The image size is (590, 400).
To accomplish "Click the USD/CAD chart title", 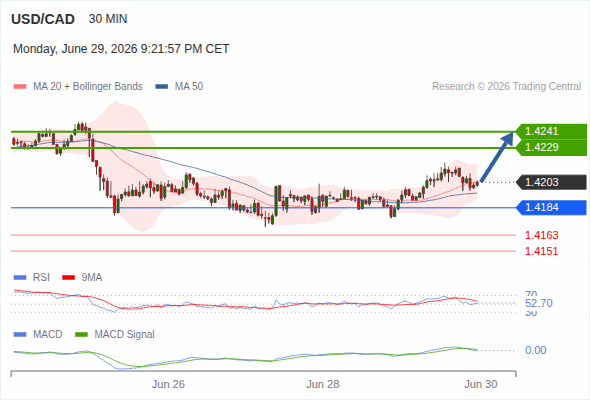I will 43,19.
